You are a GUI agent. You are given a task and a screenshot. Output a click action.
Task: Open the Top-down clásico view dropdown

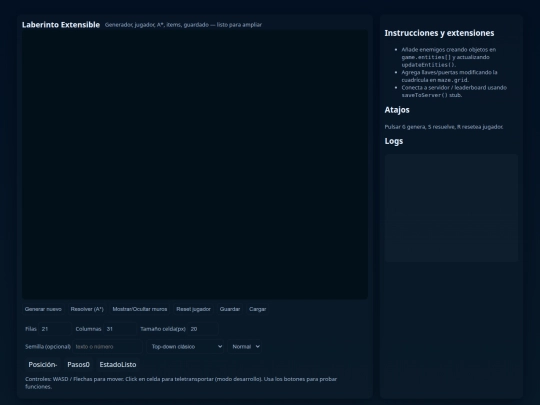point(186,346)
